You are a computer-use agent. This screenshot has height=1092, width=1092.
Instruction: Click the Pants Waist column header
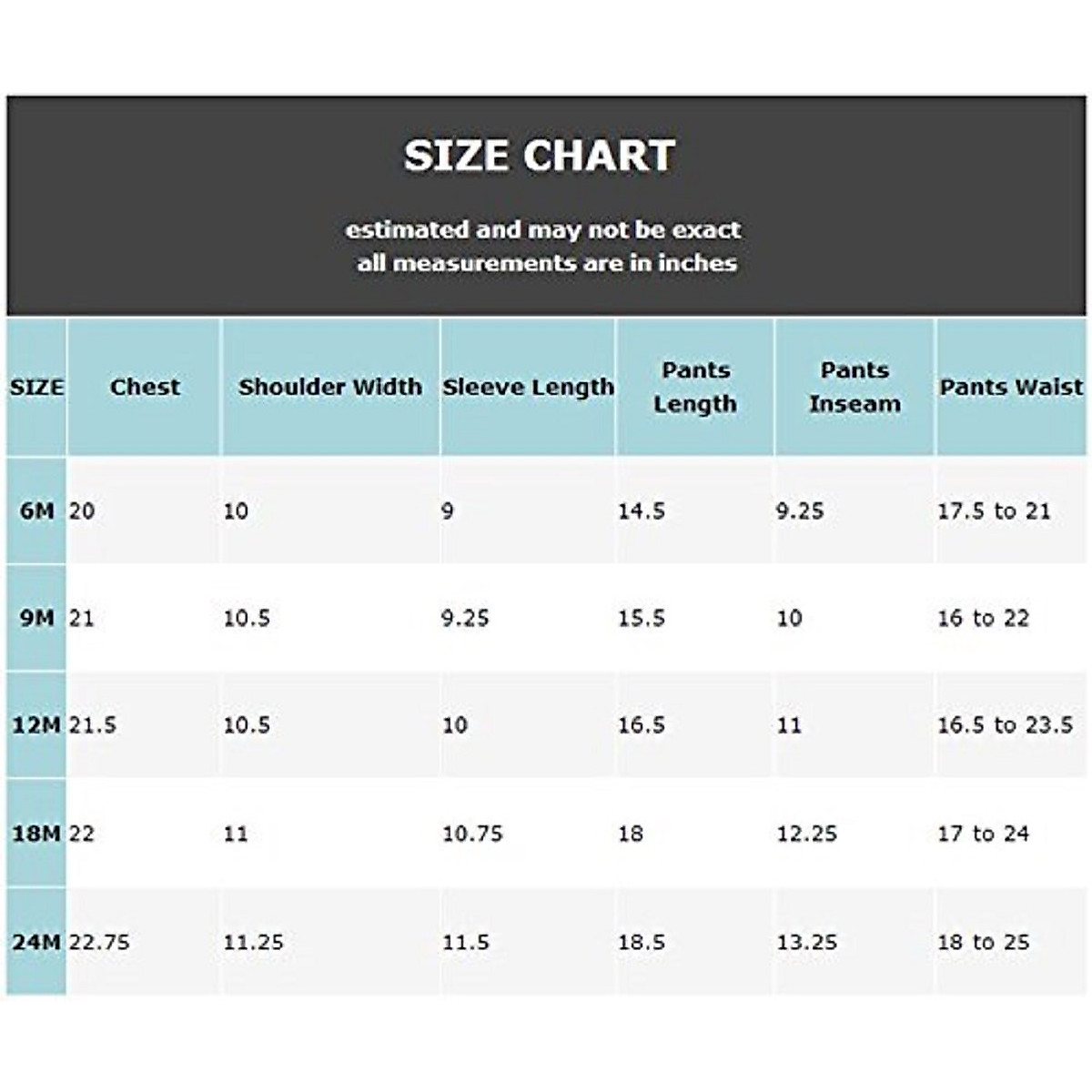click(1011, 387)
